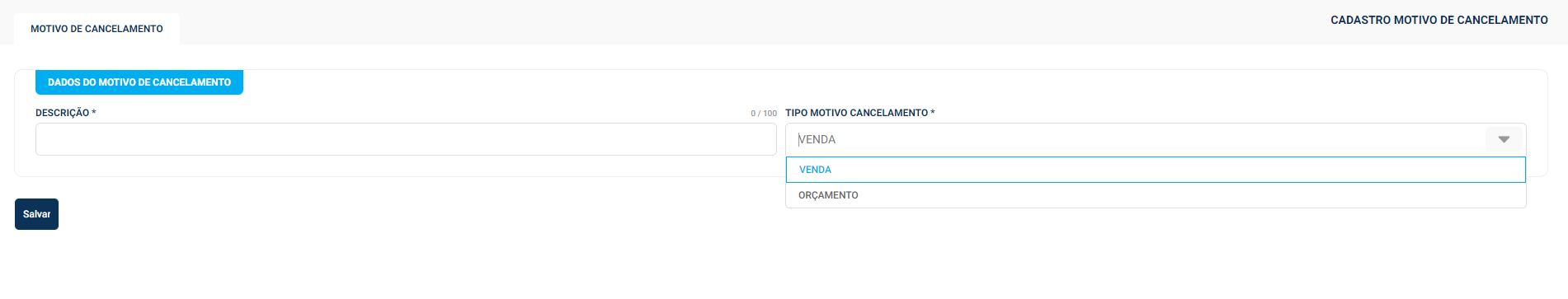The image size is (1568, 299).
Task: Click the Dados do Motivo de Cancelamento header
Action: (x=139, y=82)
